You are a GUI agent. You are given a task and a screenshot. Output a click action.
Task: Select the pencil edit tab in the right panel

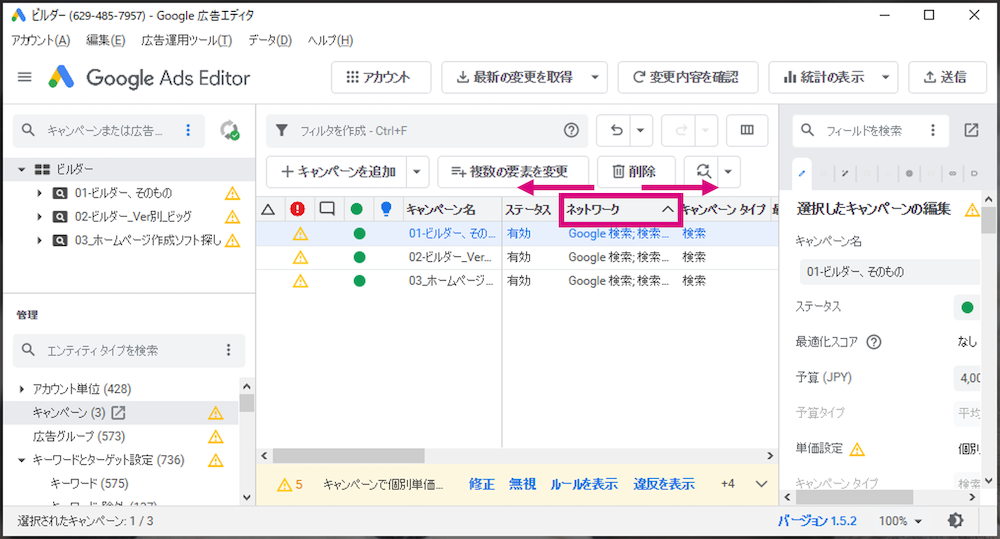pyautogui.click(x=802, y=174)
